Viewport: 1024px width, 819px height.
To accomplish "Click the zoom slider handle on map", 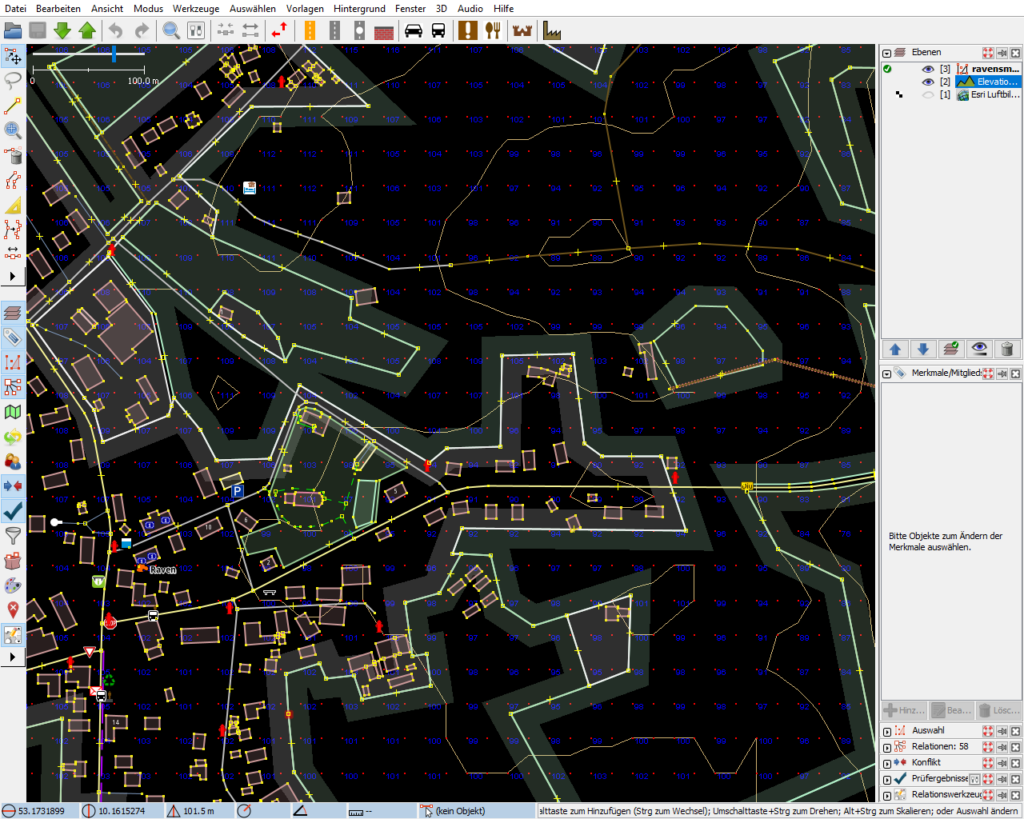I will 114,54.
